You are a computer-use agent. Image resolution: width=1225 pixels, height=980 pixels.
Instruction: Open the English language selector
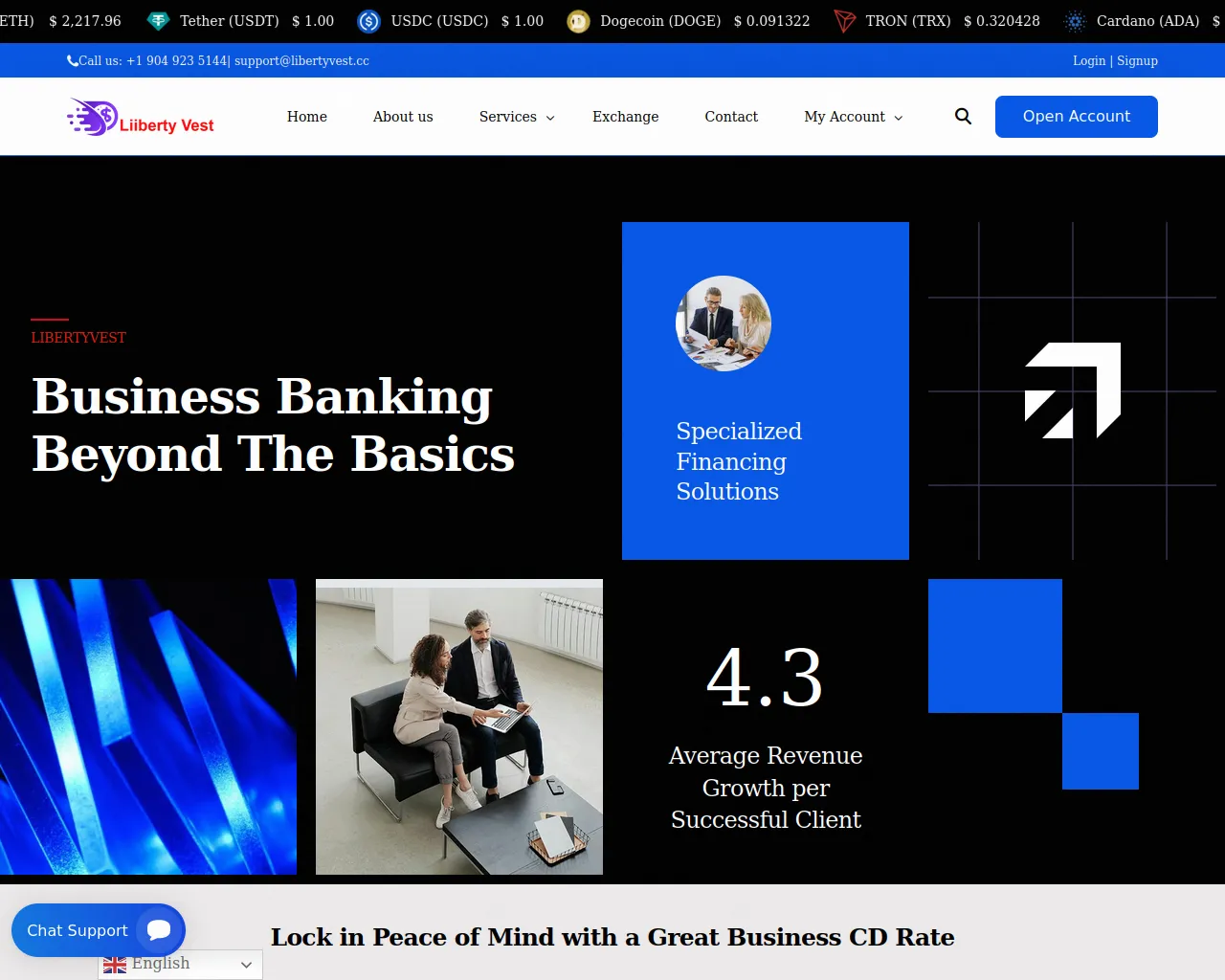coord(180,964)
